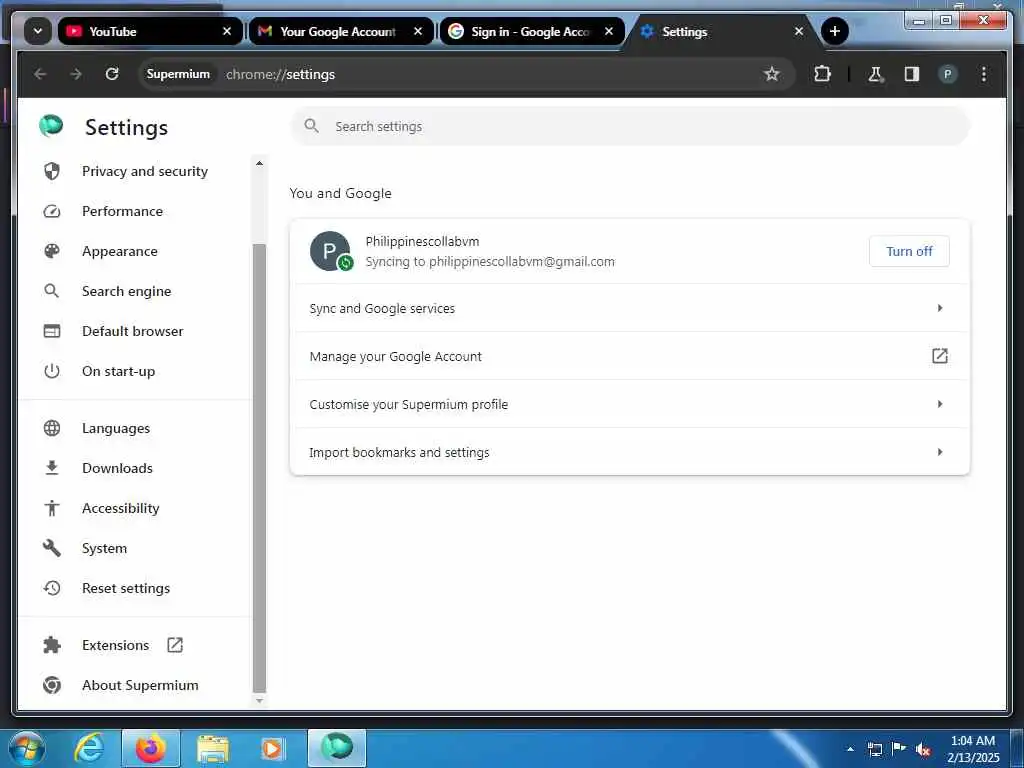Bookmark this page with the star icon
This screenshot has height=768, width=1024.
(772, 74)
